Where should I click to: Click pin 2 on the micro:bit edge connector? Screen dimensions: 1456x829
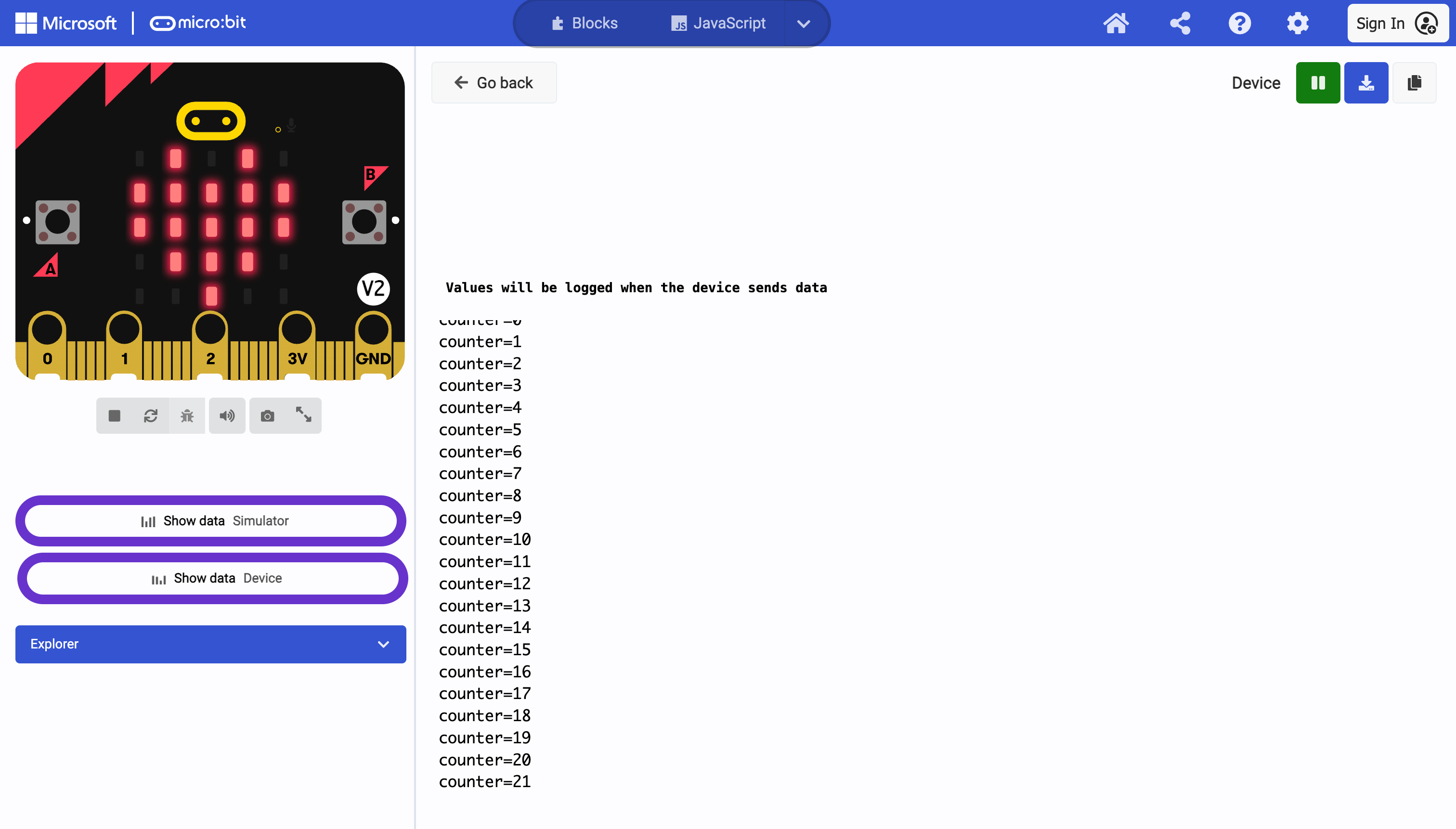[210, 345]
